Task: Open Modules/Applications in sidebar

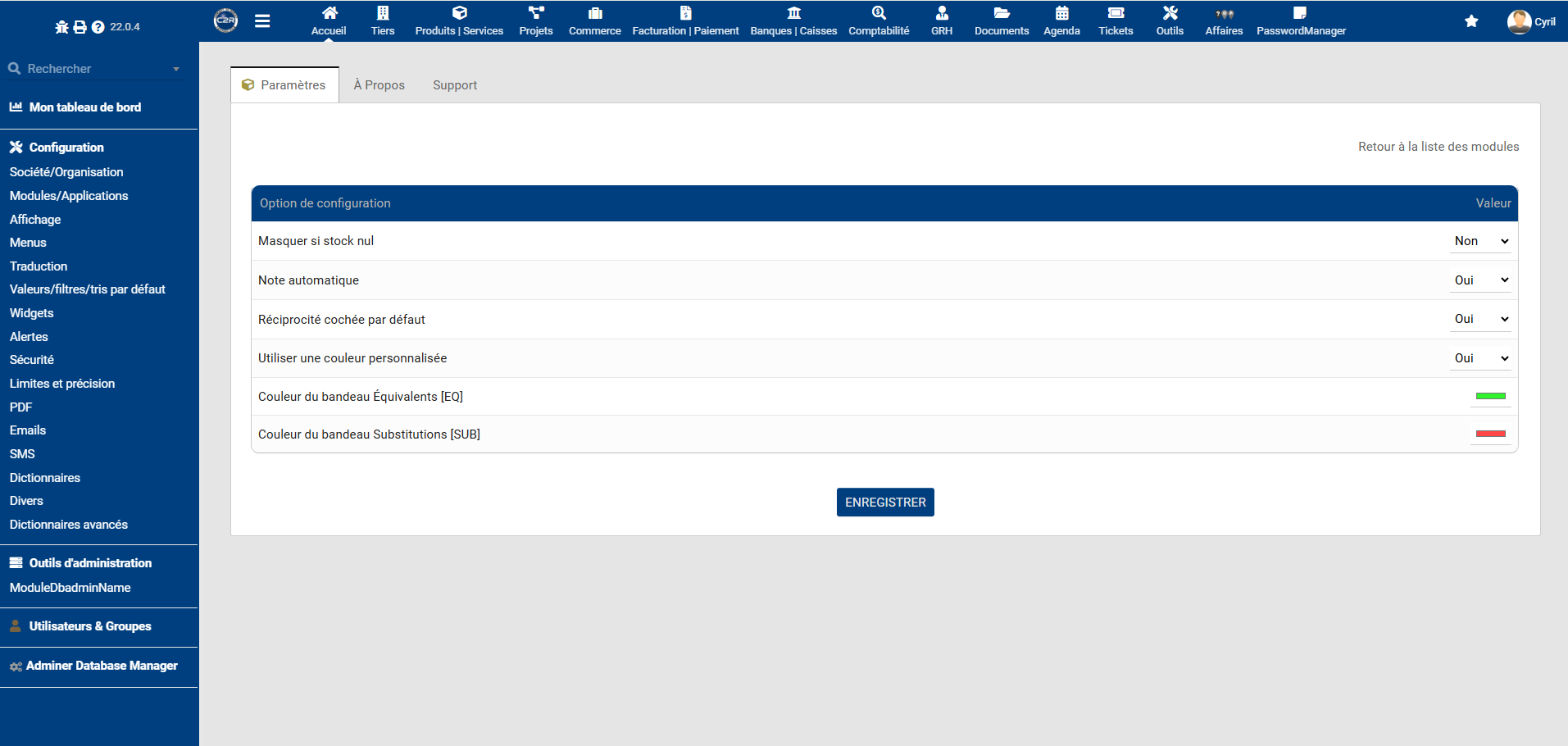Action: point(69,196)
